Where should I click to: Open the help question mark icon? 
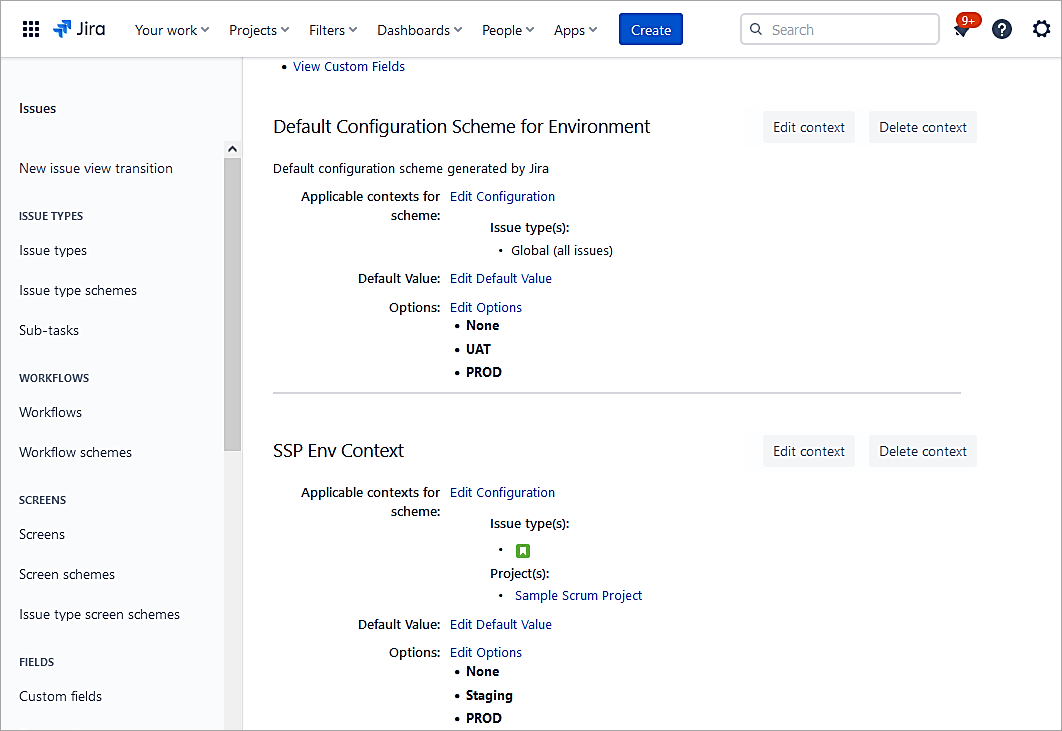(x=1001, y=29)
